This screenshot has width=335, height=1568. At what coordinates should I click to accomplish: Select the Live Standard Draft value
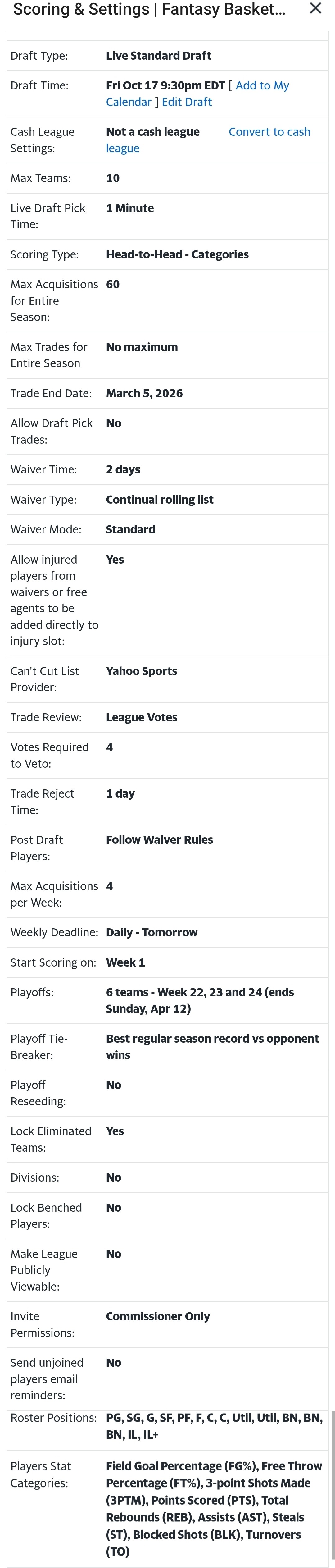[158, 56]
